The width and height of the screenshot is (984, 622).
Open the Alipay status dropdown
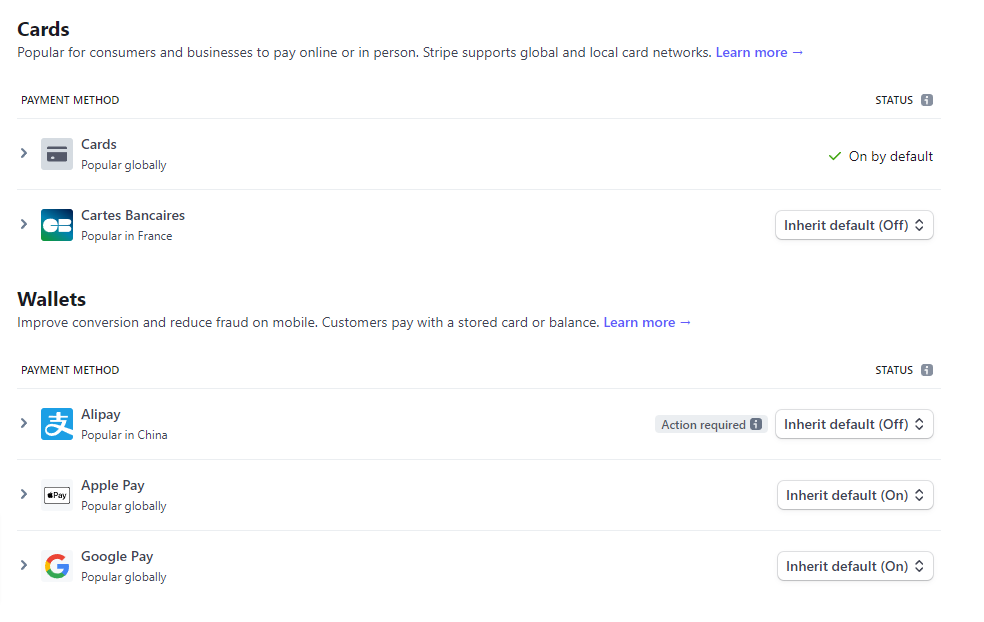pos(854,424)
